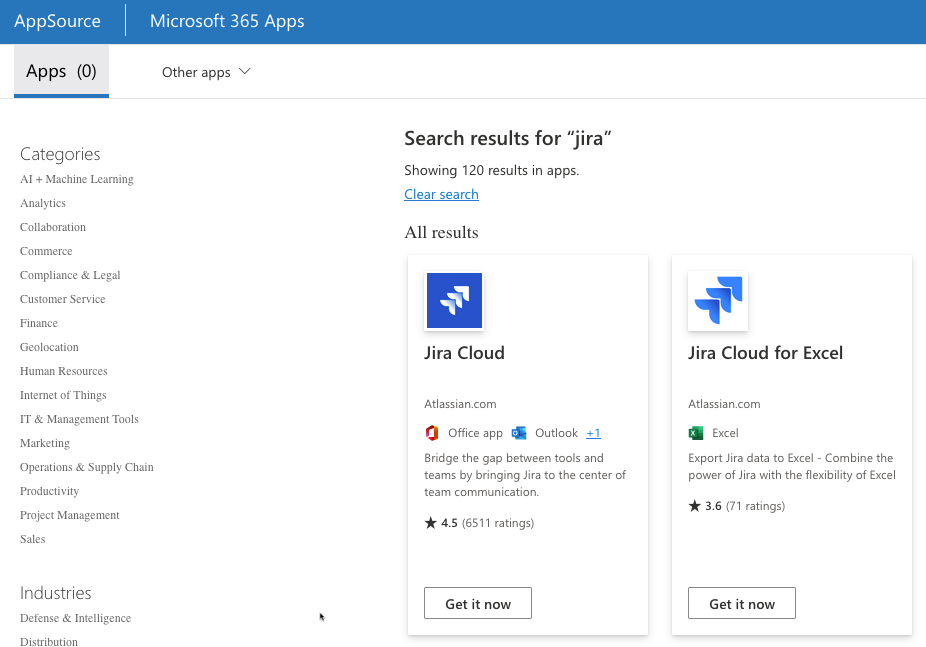Filter by Productivity category
This screenshot has width=926, height=647.
pyautogui.click(x=50, y=491)
